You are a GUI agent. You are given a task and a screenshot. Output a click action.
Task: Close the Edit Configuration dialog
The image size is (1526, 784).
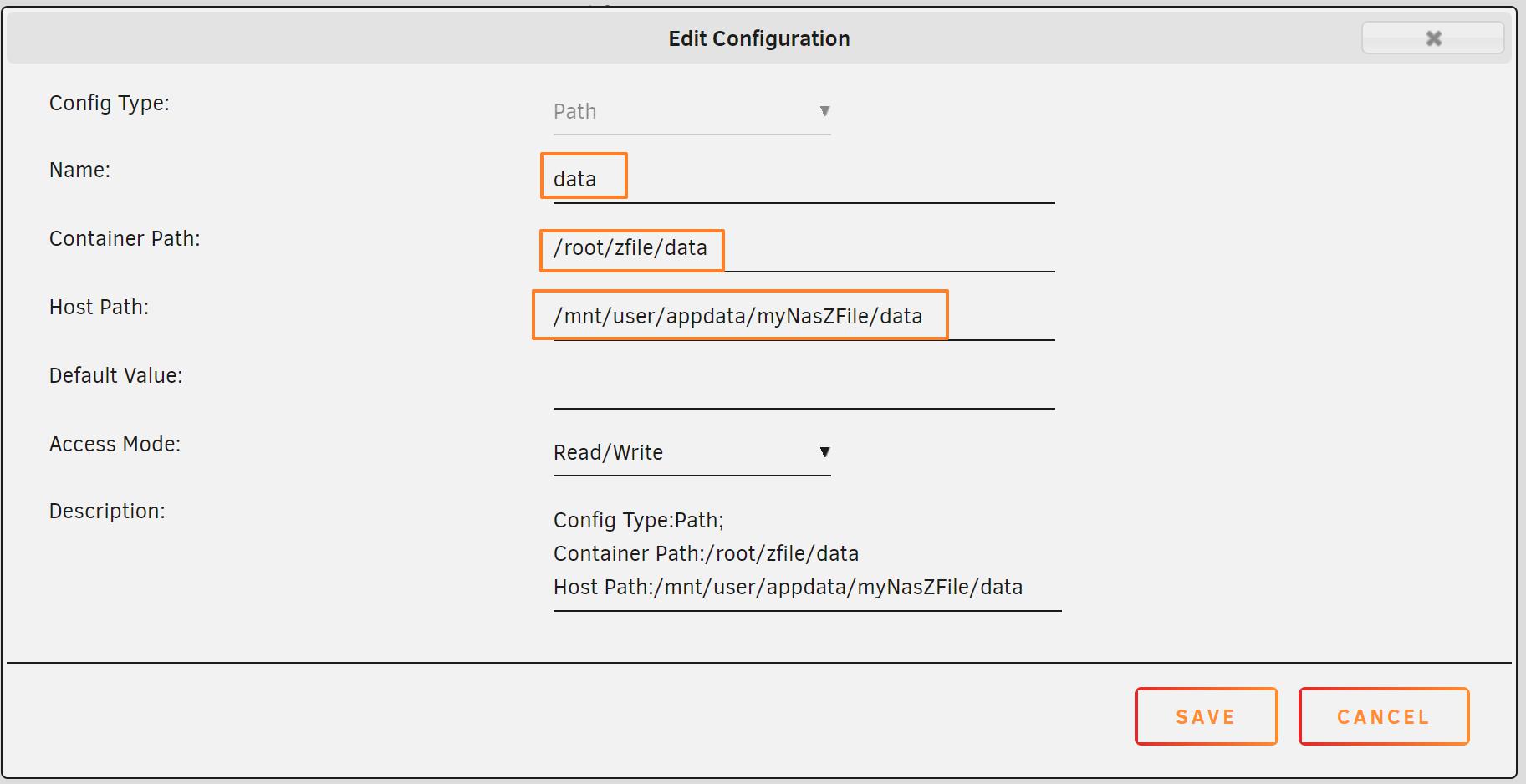pos(1433,38)
